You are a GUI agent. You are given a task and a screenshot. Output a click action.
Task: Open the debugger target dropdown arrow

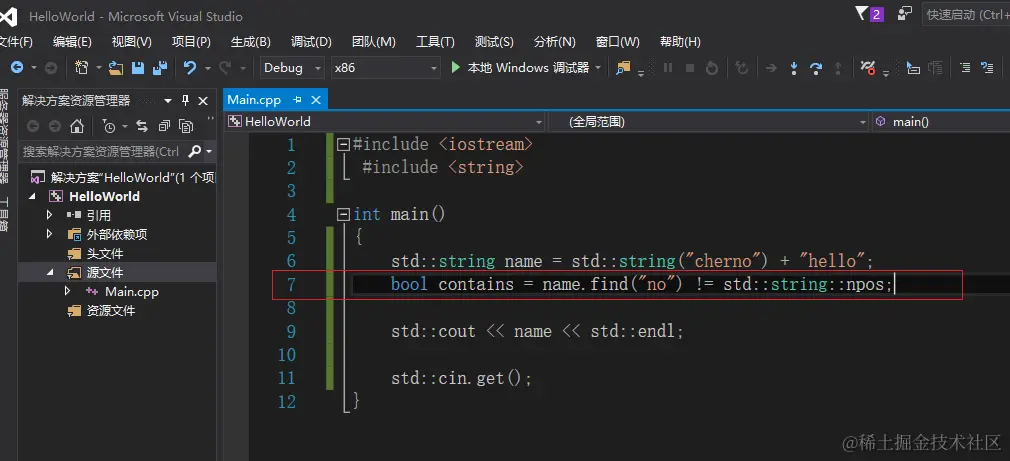[598, 68]
